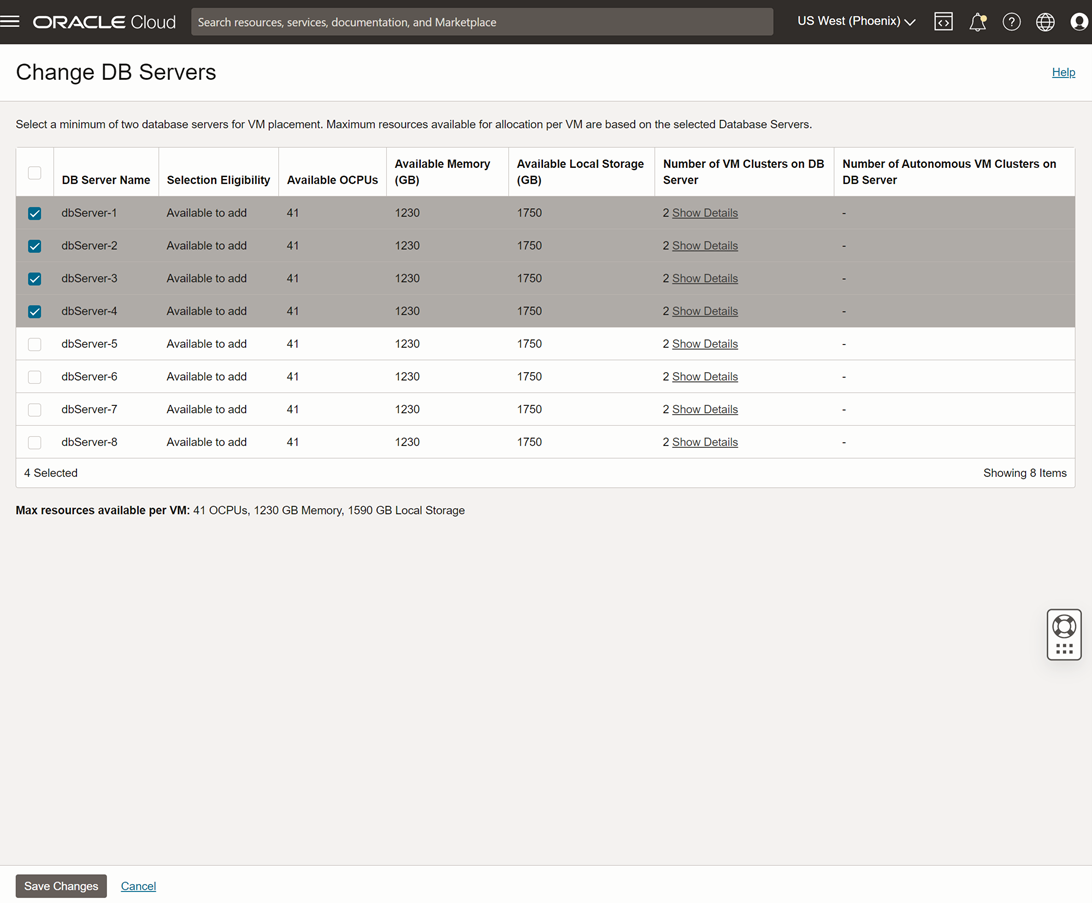
Task: Open the floating support lifebuoy widget
Action: (1064, 627)
